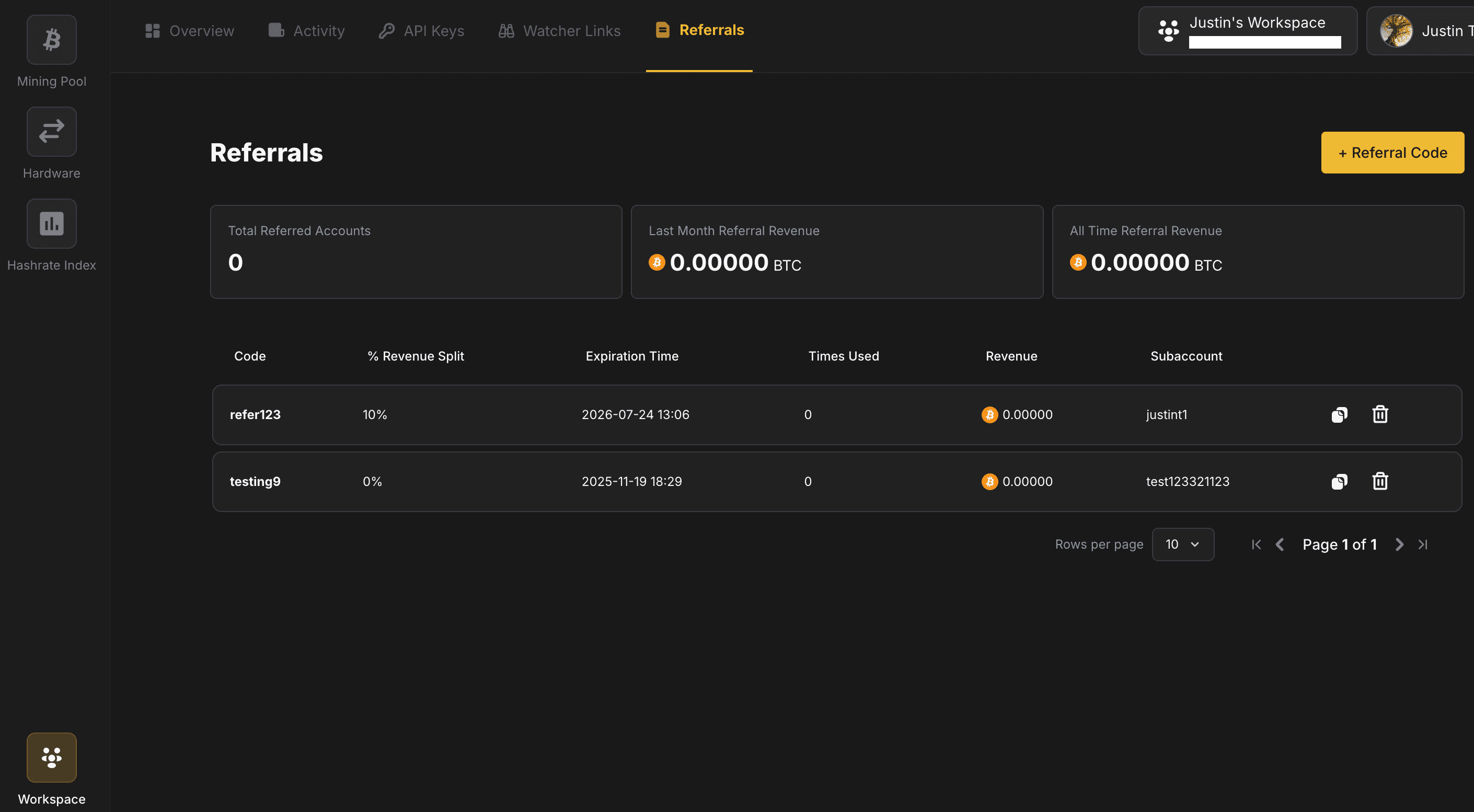Viewport: 1474px width, 812px height.
Task: Open Hashrate Index from the sidebar
Action: tap(52, 224)
